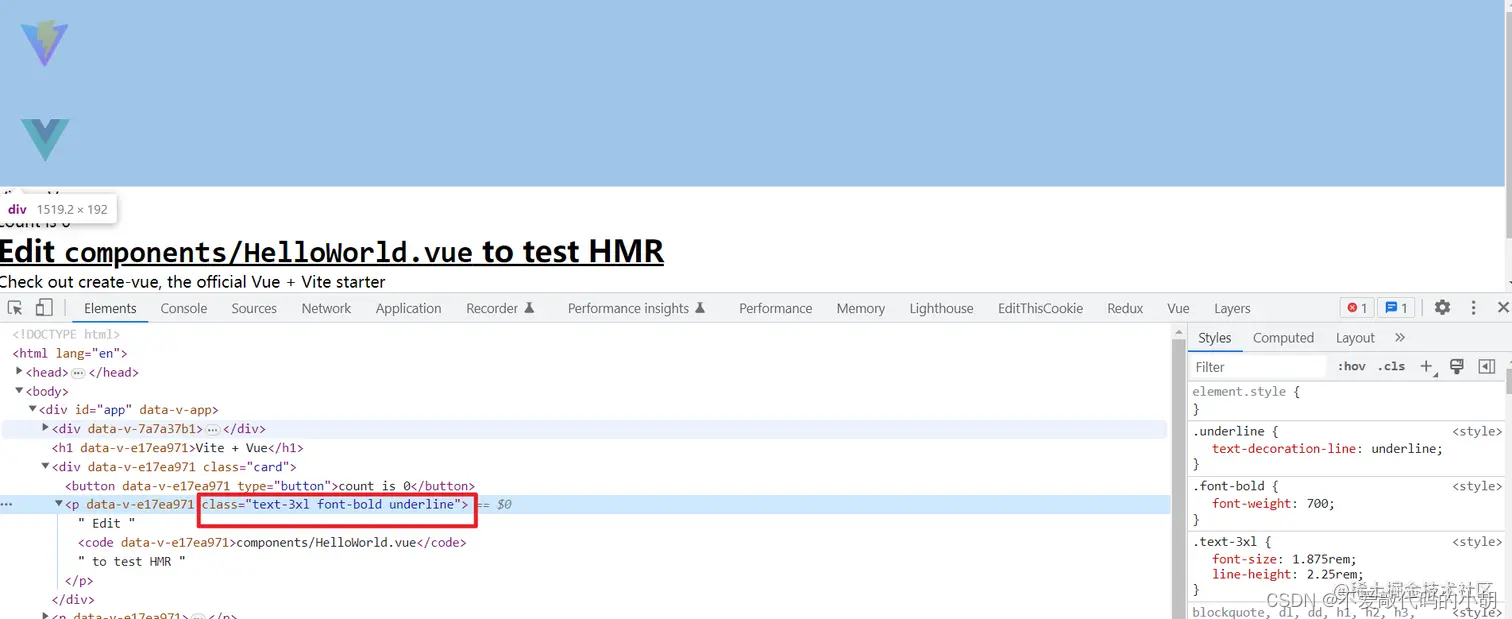Open the Recorder tab

click(x=500, y=308)
